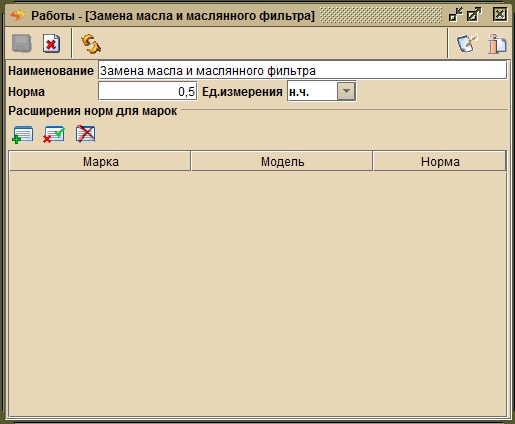Open the edit notes icon in toolbar
This screenshot has width=515, height=424.
click(x=467, y=44)
